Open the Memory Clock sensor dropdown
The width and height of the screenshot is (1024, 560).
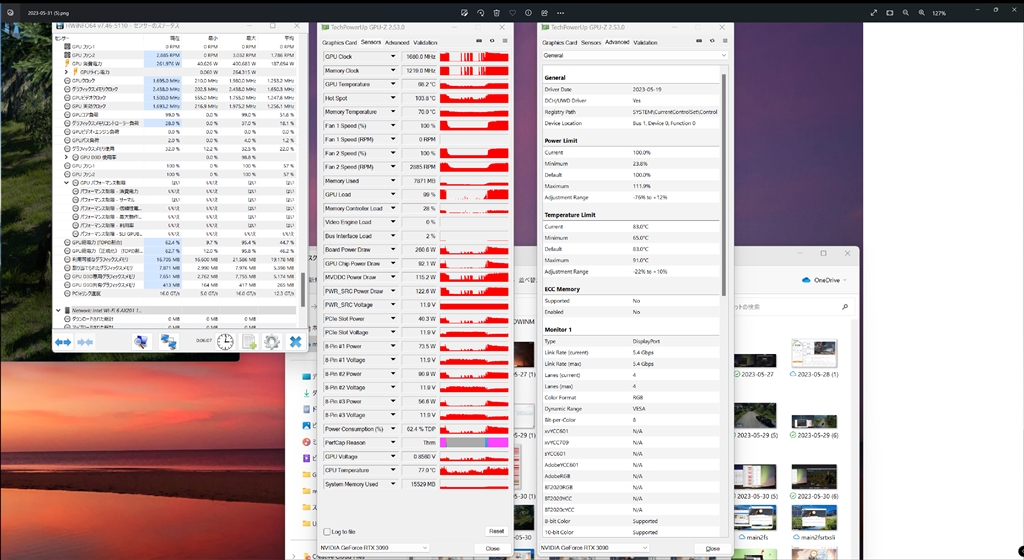click(x=393, y=70)
